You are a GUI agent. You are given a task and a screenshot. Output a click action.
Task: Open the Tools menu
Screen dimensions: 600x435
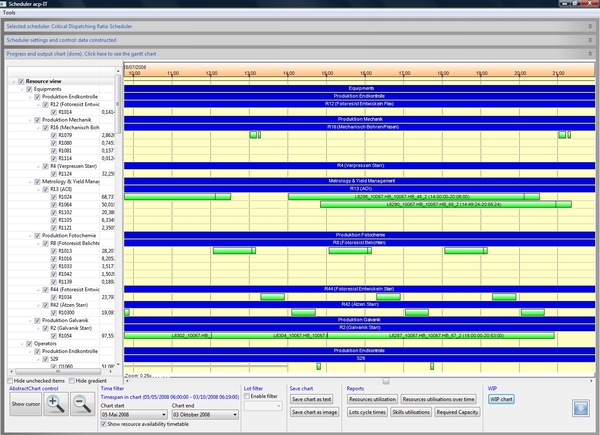(9, 13)
